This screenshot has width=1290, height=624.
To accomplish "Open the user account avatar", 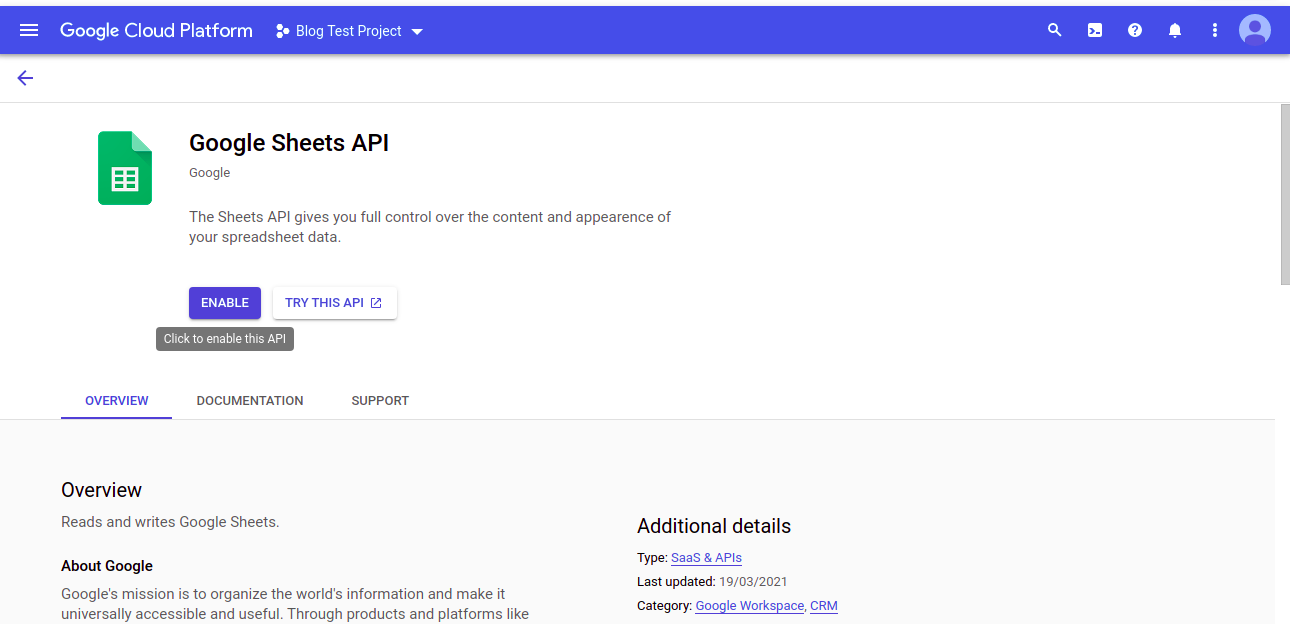I will point(1255,30).
